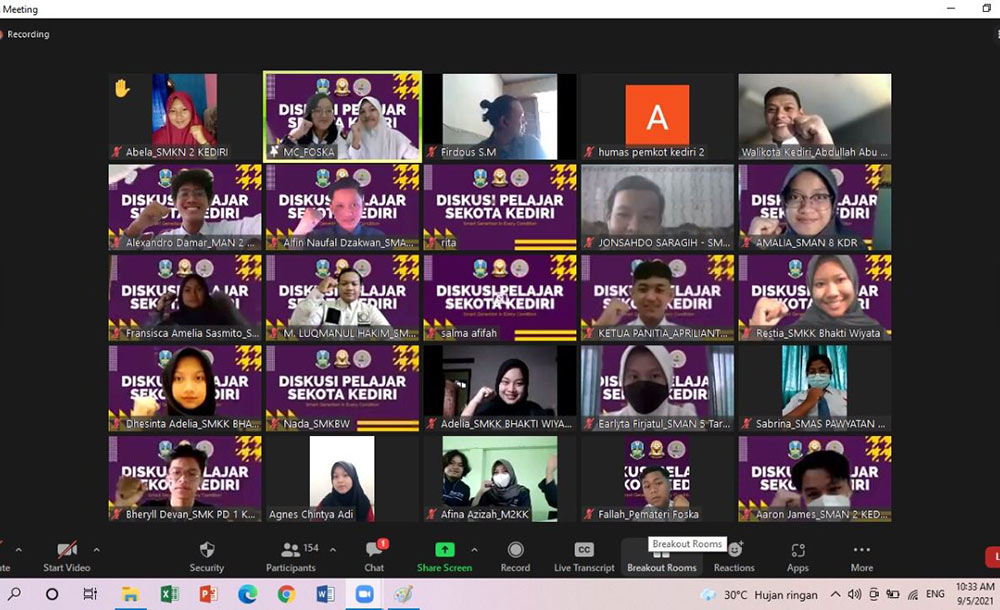Viewport: 1000px width, 610px height.
Task: Change the ENG input language
Action: 935,594
